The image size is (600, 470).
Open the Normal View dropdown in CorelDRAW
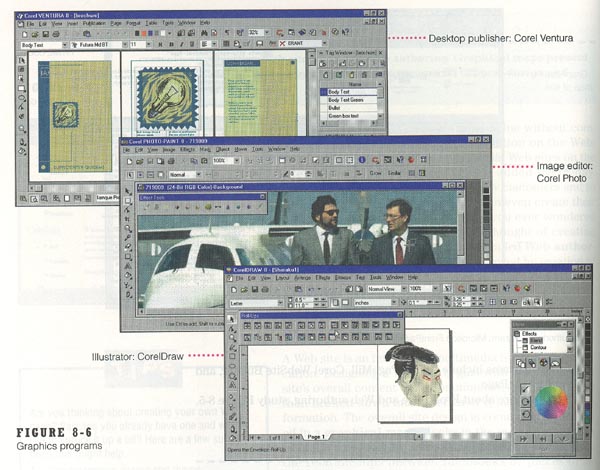click(x=404, y=289)
